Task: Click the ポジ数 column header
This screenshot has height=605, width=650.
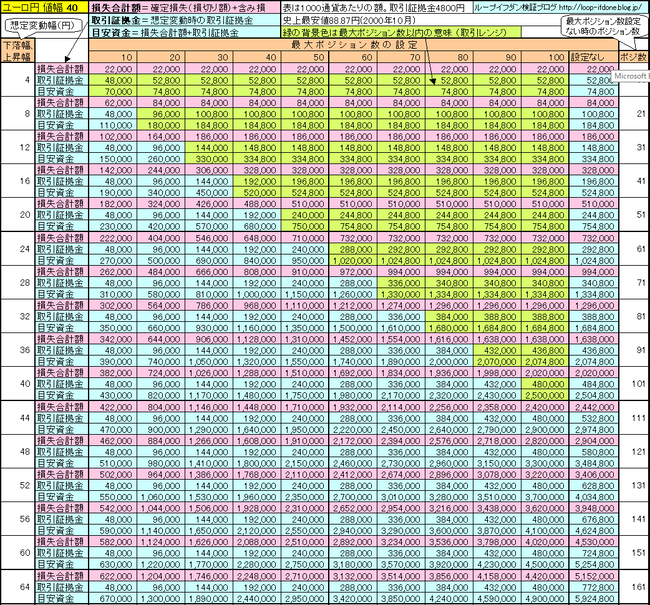Action: click(634, 57)
